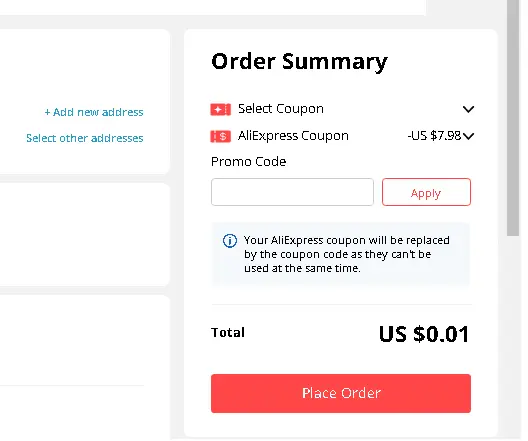
Task: Apply the promo code
Action: [x=426, y=192]
